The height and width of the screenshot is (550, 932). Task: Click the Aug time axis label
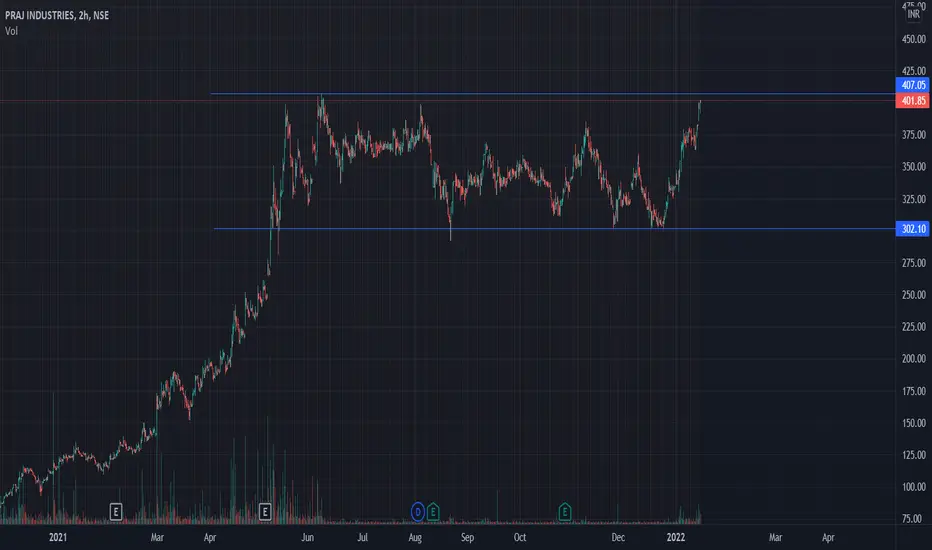coord(415,538)
